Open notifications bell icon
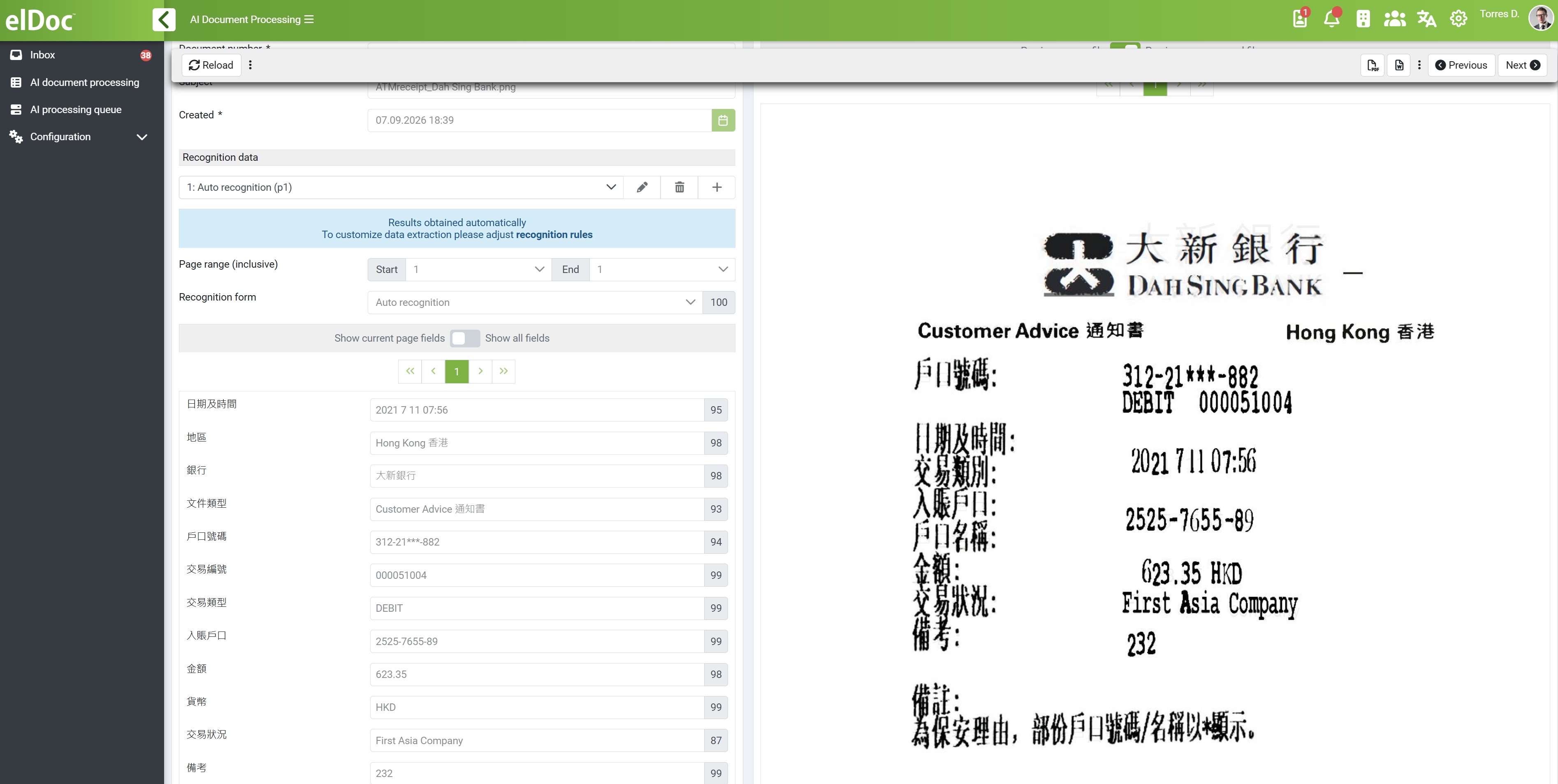Viewport: 1558px width, 784px height. click(x=1332, y=19)
